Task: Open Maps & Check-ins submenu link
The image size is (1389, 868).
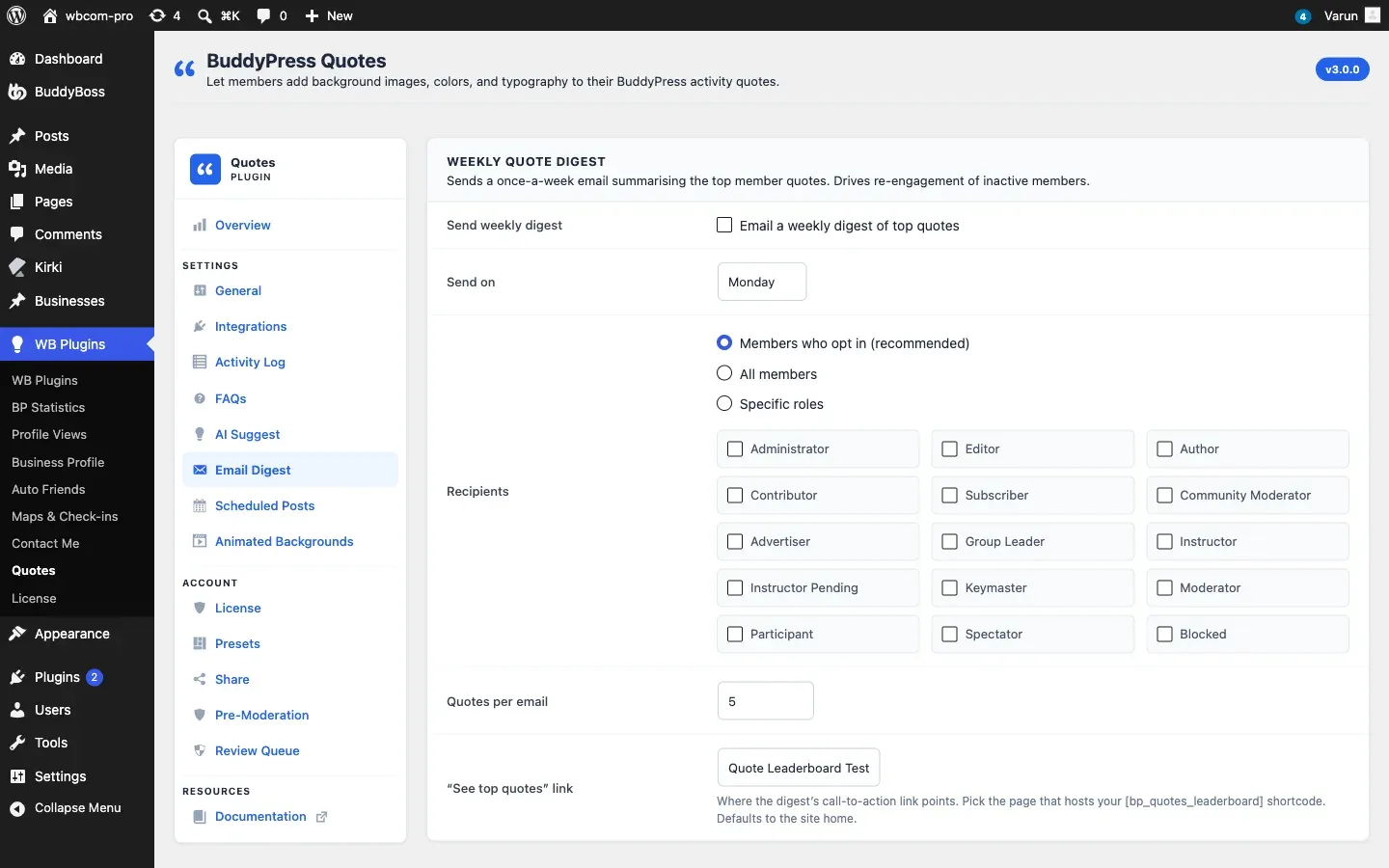Action: (65, 517)
